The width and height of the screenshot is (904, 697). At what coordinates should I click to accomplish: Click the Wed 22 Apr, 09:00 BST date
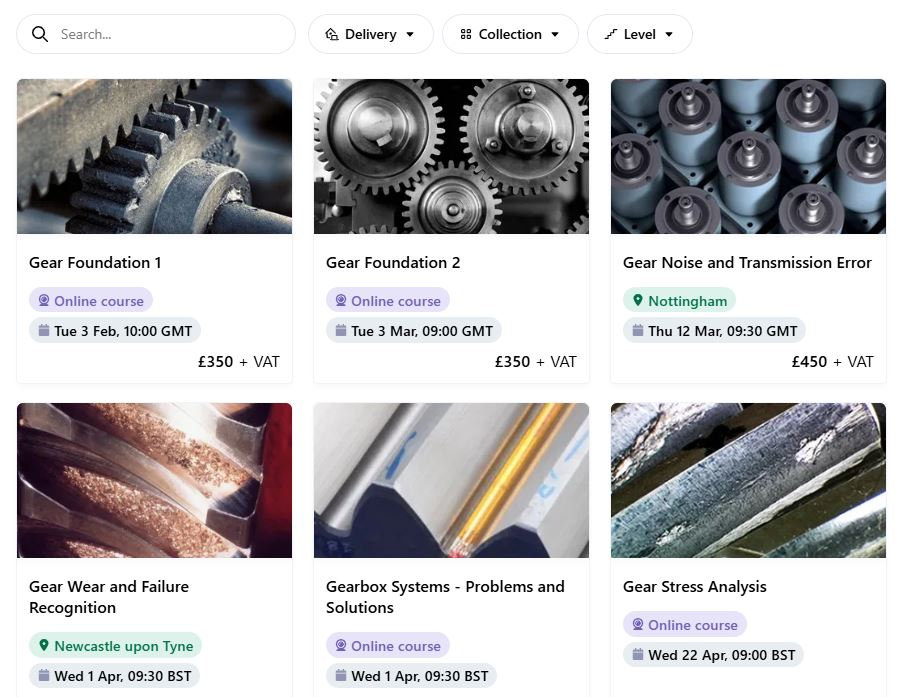click(x=722, y=655)
